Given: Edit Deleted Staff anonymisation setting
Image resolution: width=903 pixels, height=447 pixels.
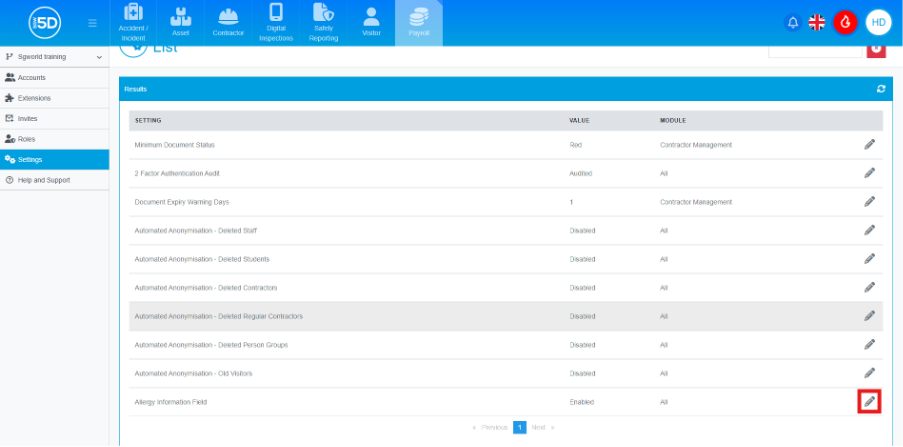Looking at the screenshot, I should pos(870,230).
